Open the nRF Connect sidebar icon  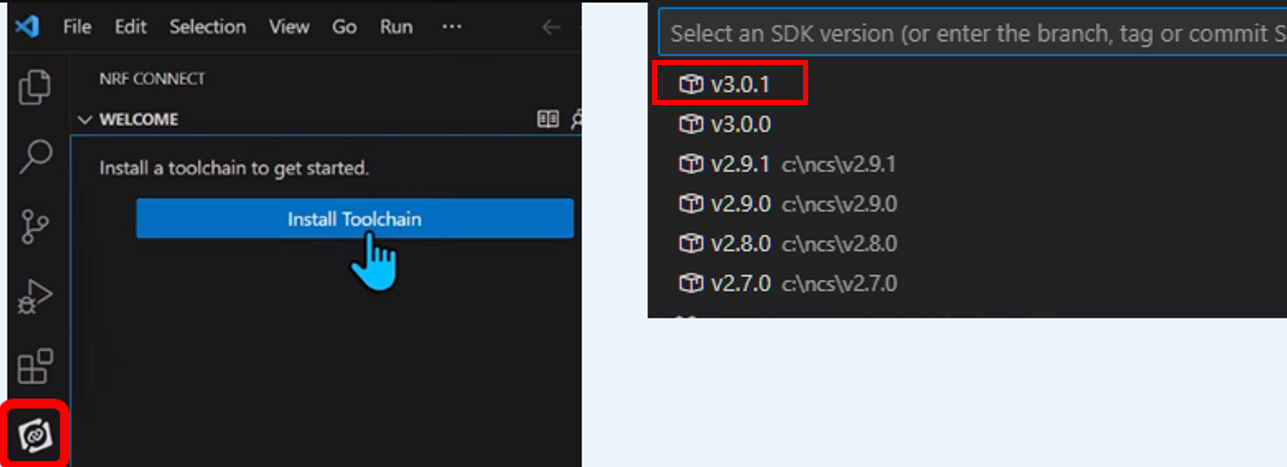36,435
